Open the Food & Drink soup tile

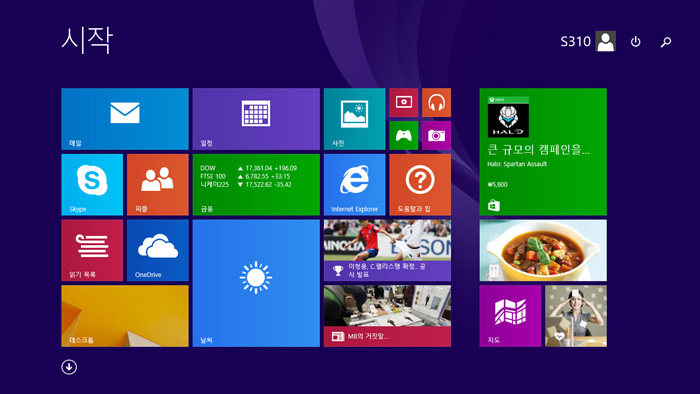pyautogui.click(x=543, y=250)
